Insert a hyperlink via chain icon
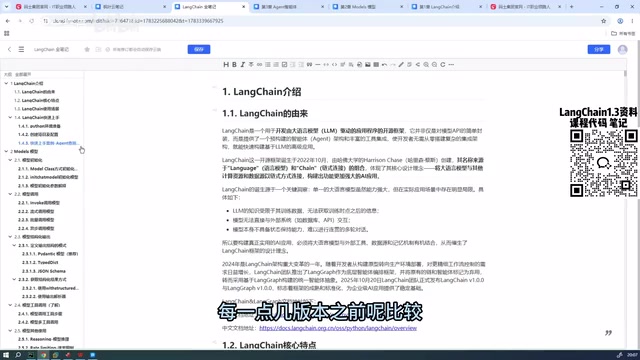The height and width of the screenshot is (360, 640). pos(259,64)
